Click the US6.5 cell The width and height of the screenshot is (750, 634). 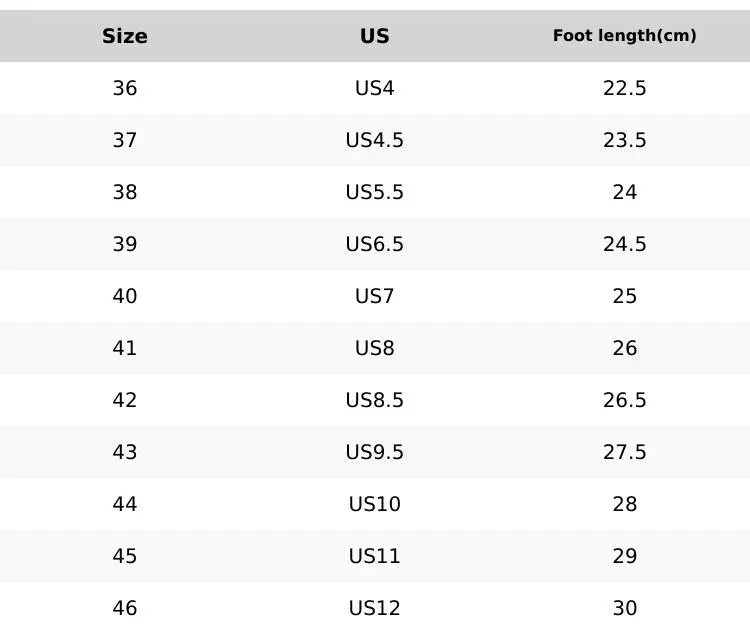pos(375,244)
